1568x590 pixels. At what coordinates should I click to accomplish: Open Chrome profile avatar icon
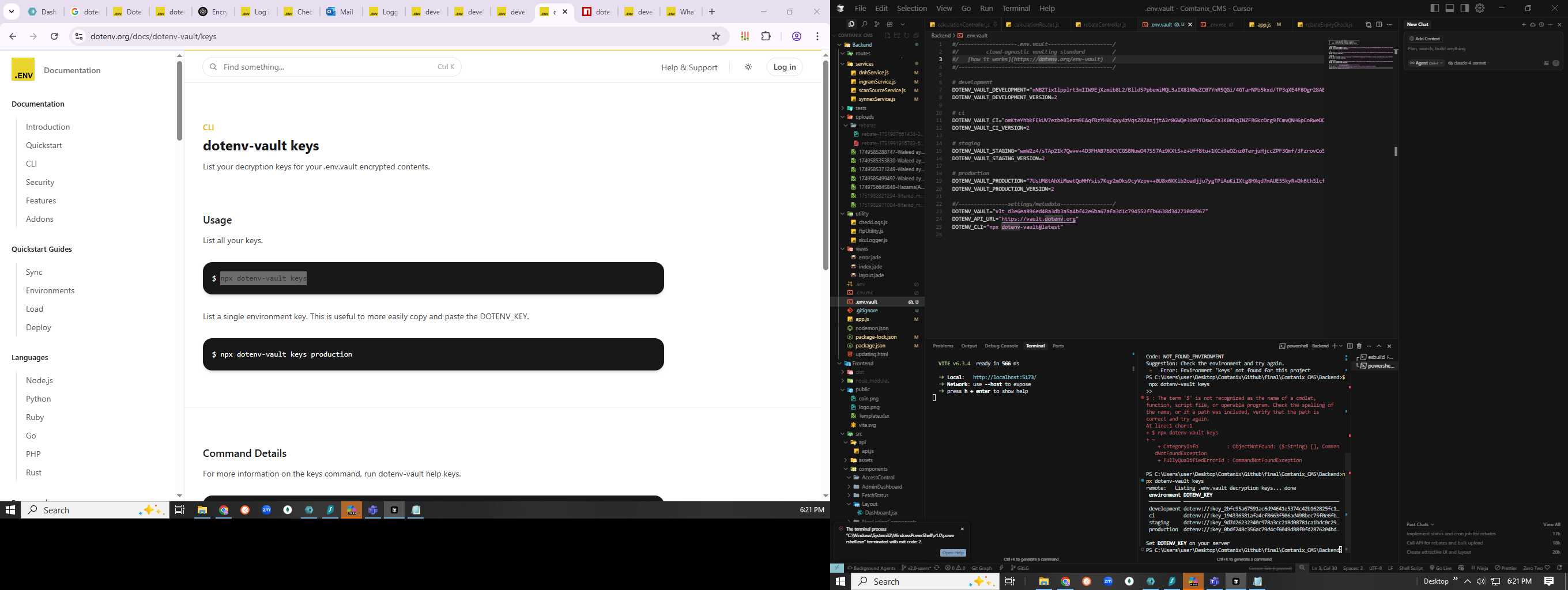796,36
